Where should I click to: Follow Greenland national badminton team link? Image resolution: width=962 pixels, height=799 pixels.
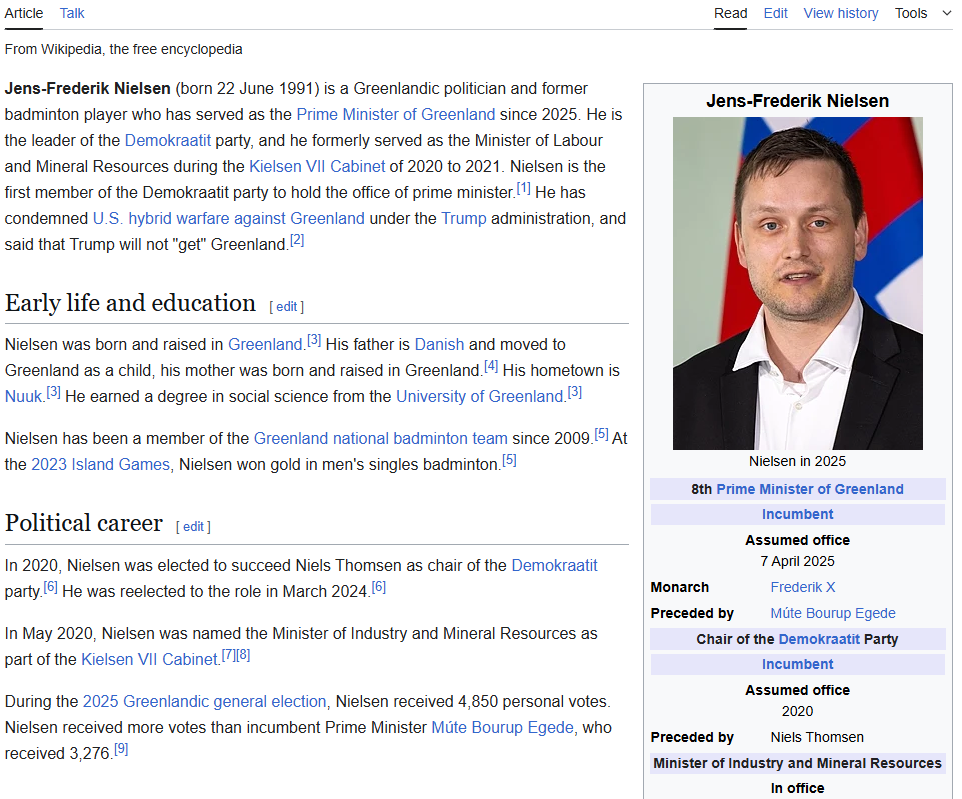click(x=380, y=438)
